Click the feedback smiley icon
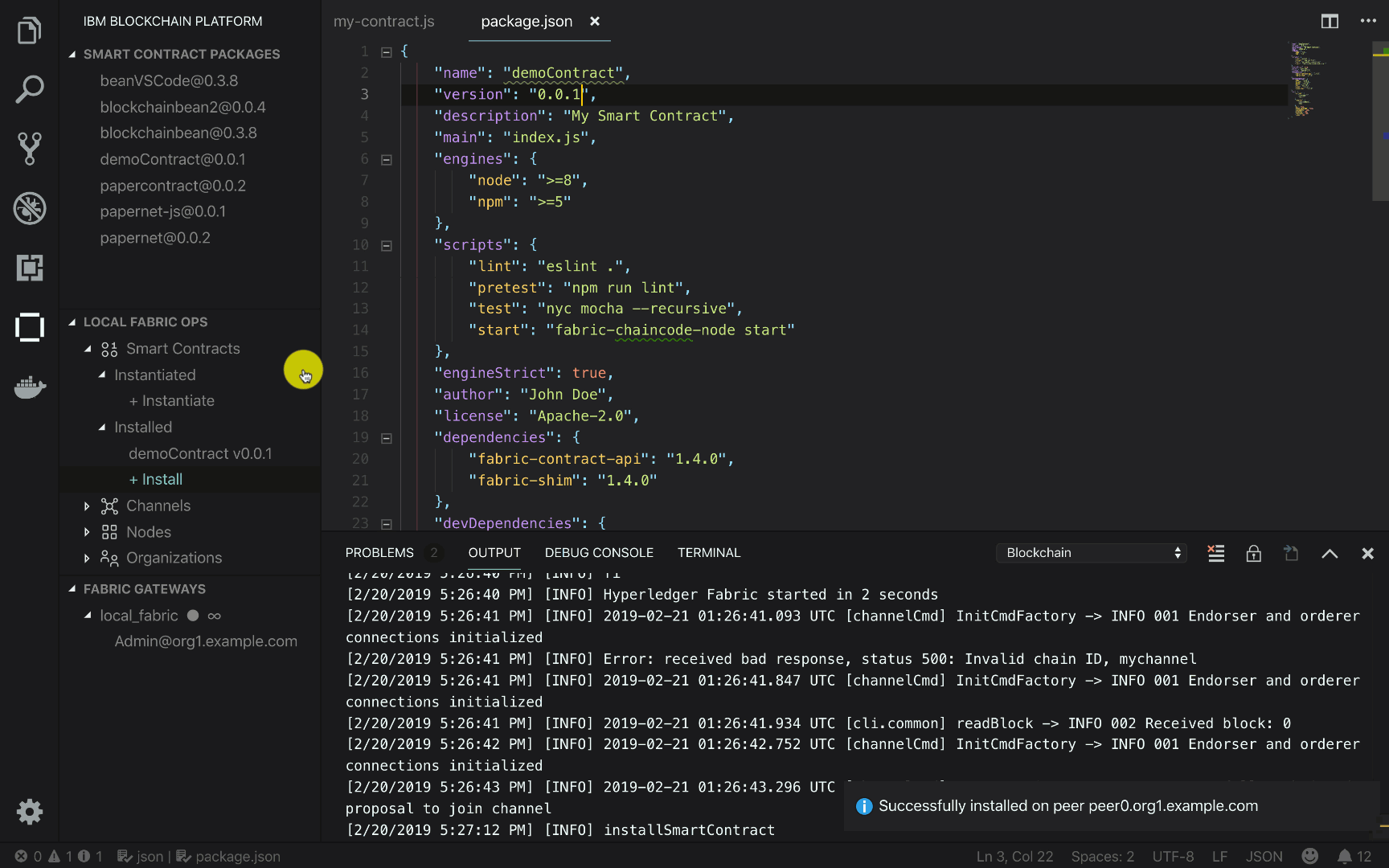 pyautogui.click(x=1310, y=856)
